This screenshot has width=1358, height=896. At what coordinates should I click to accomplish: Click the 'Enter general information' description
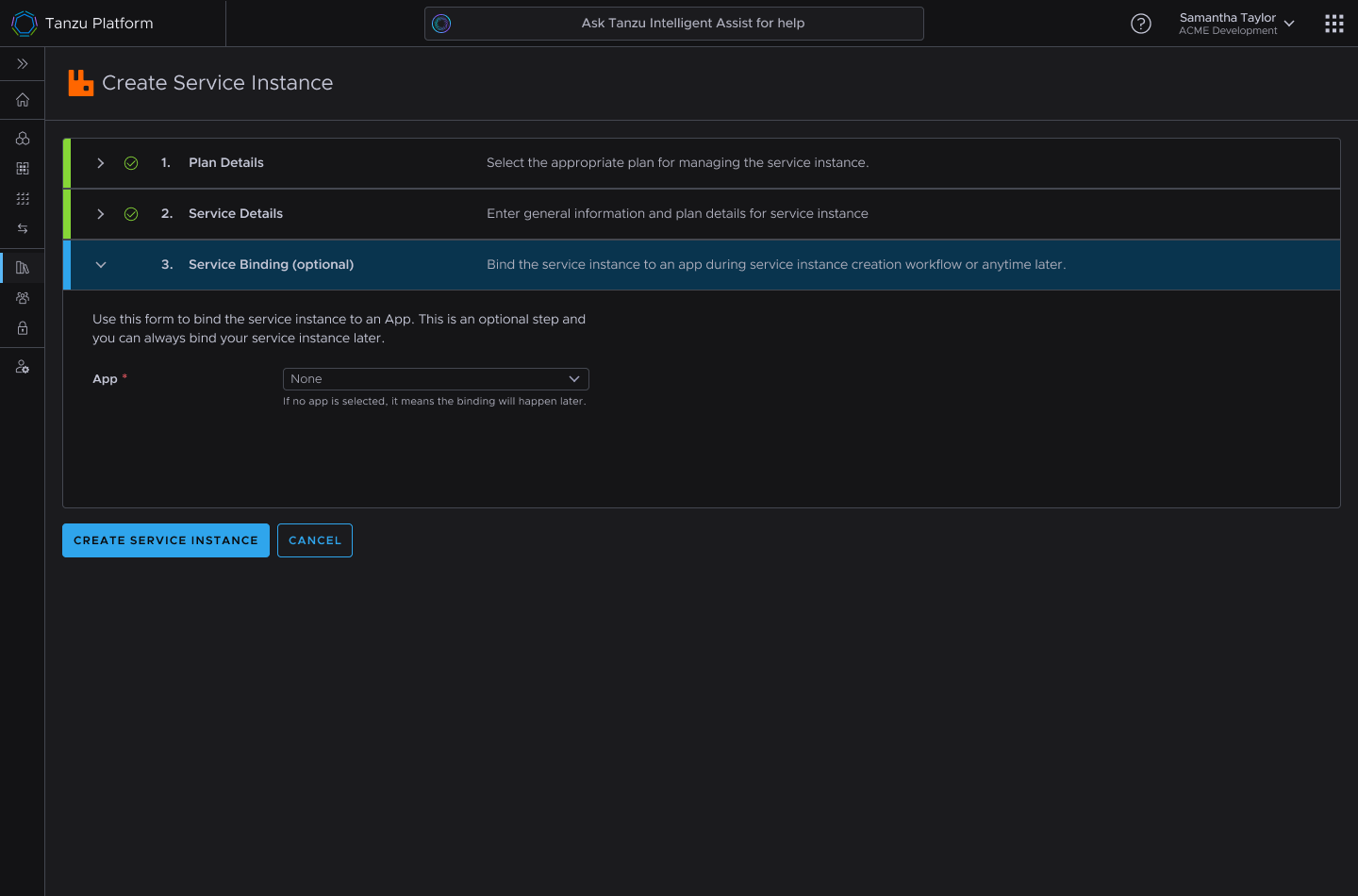677,214
